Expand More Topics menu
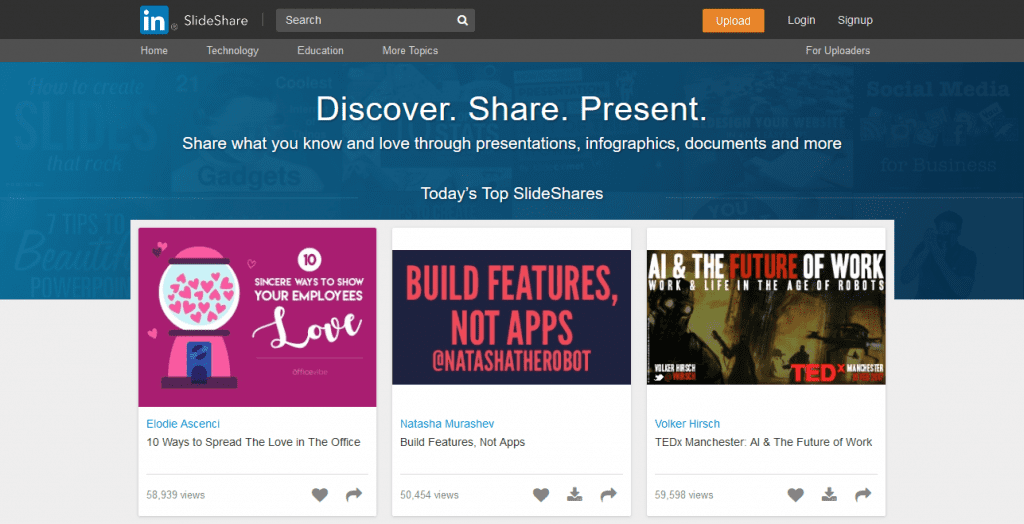Image resolution: width=1024 pixels, height=524 pixels. tap(410, 50)
